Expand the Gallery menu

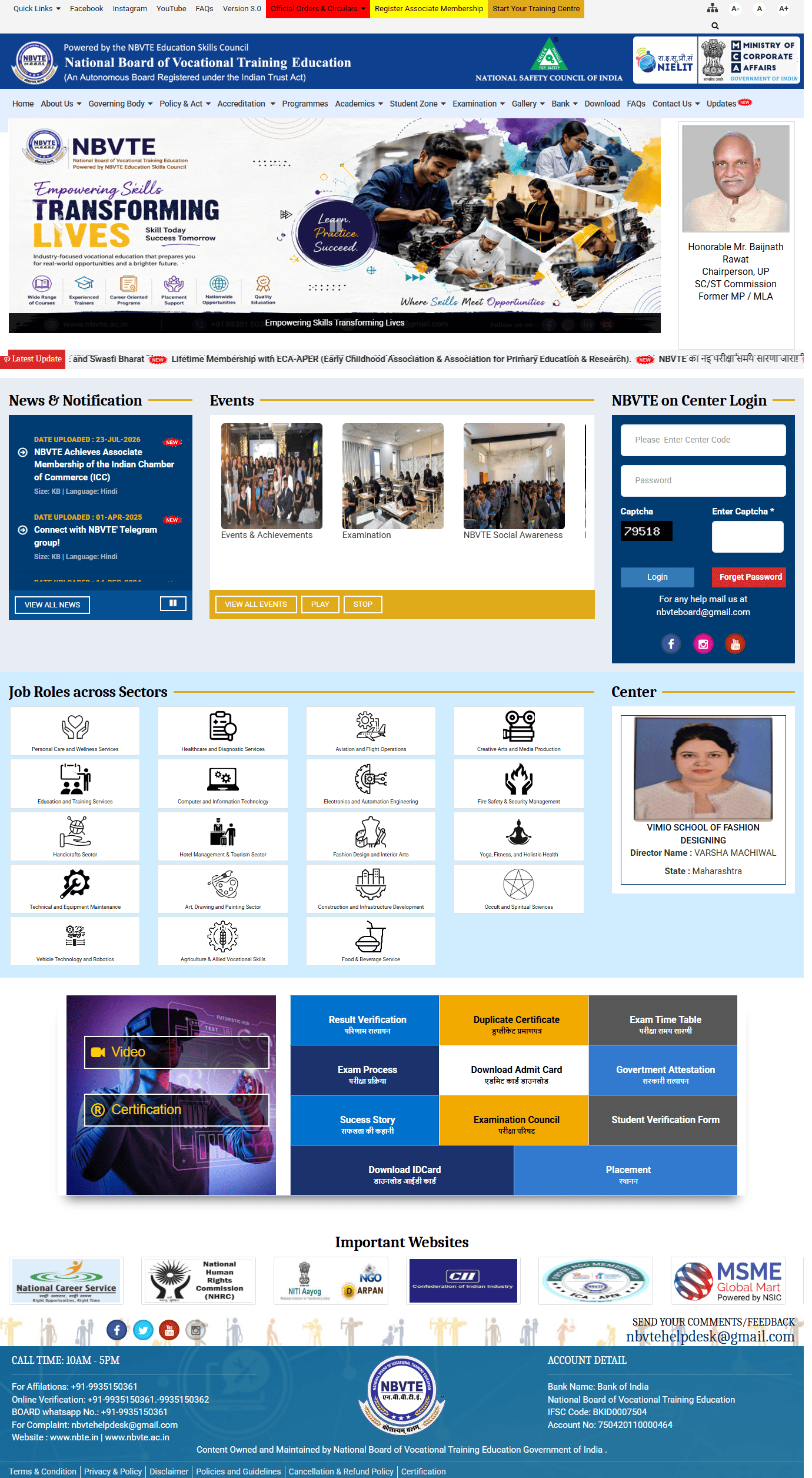pos(527,104)
